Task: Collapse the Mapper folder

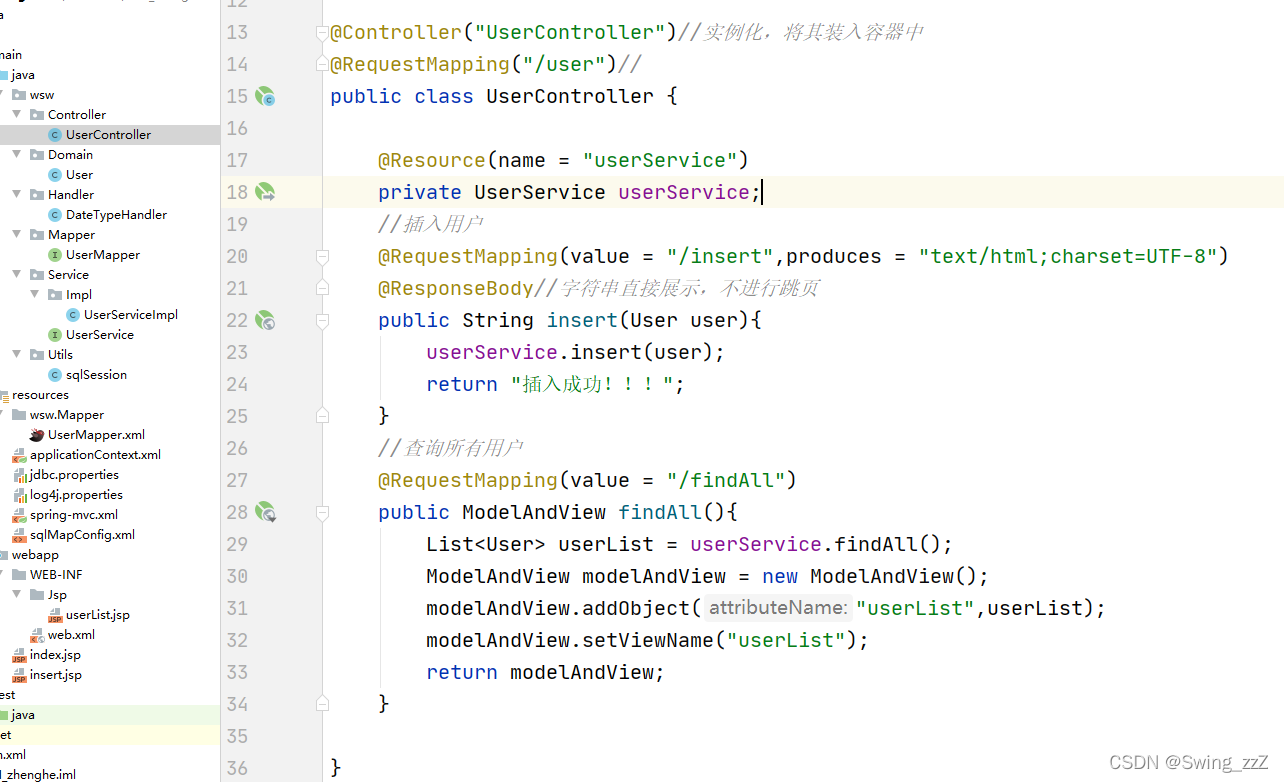Action: point(17,235)
